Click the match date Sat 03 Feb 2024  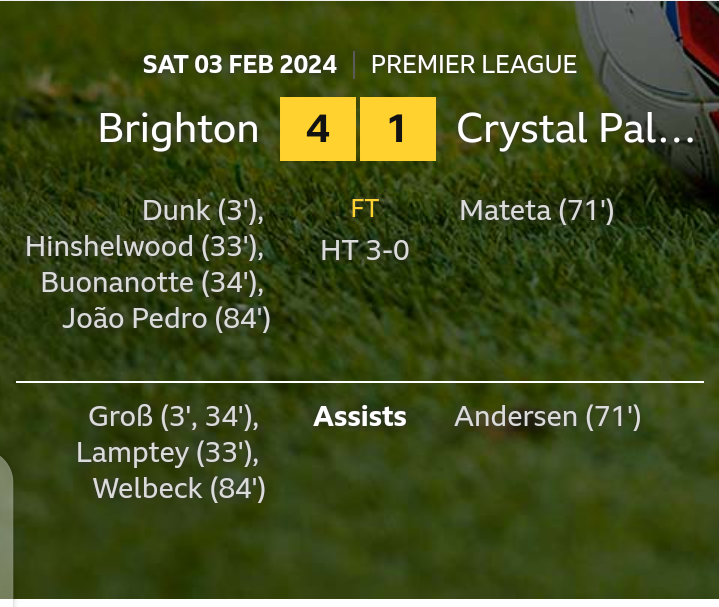click(x=240, y=65)
